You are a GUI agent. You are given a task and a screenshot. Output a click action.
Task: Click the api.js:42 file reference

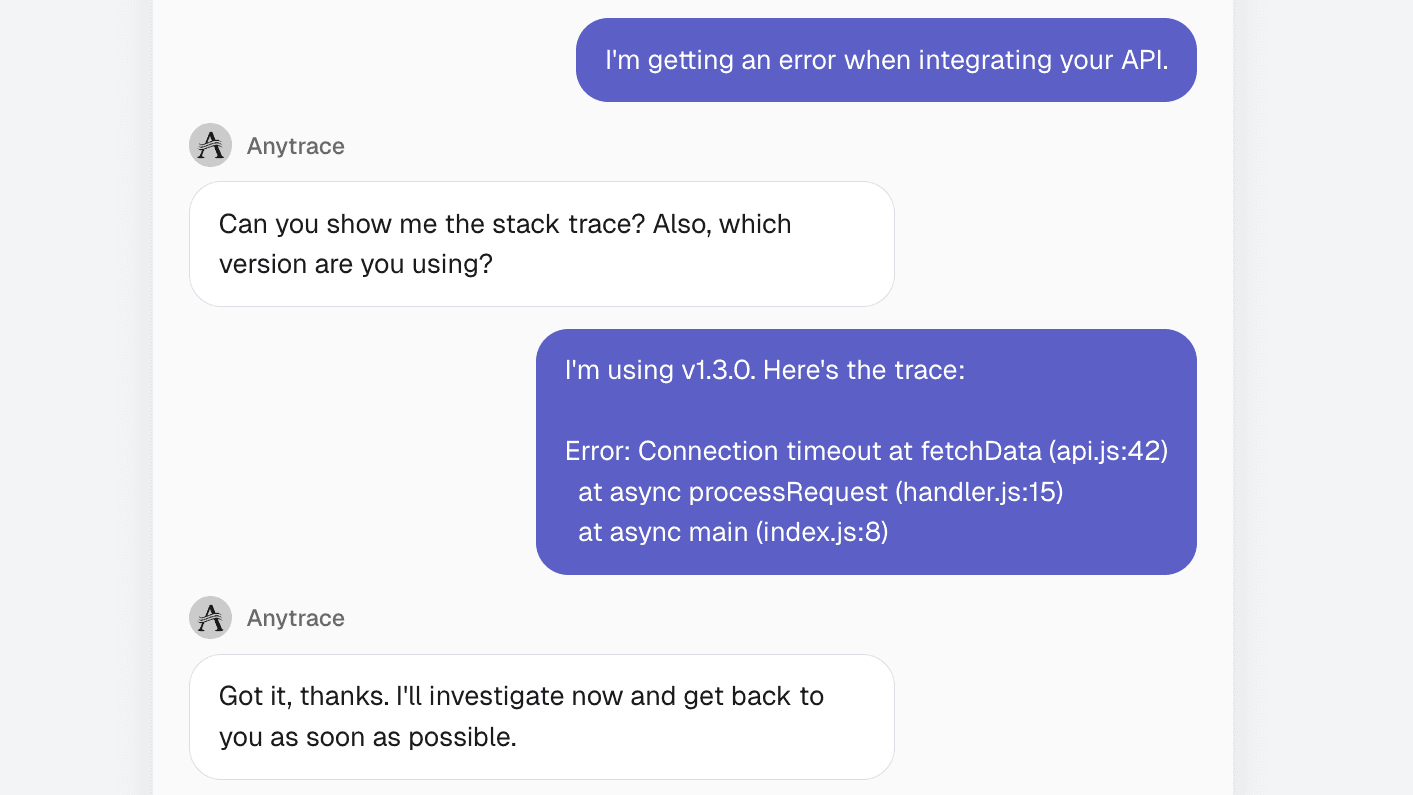[1108, 451]
